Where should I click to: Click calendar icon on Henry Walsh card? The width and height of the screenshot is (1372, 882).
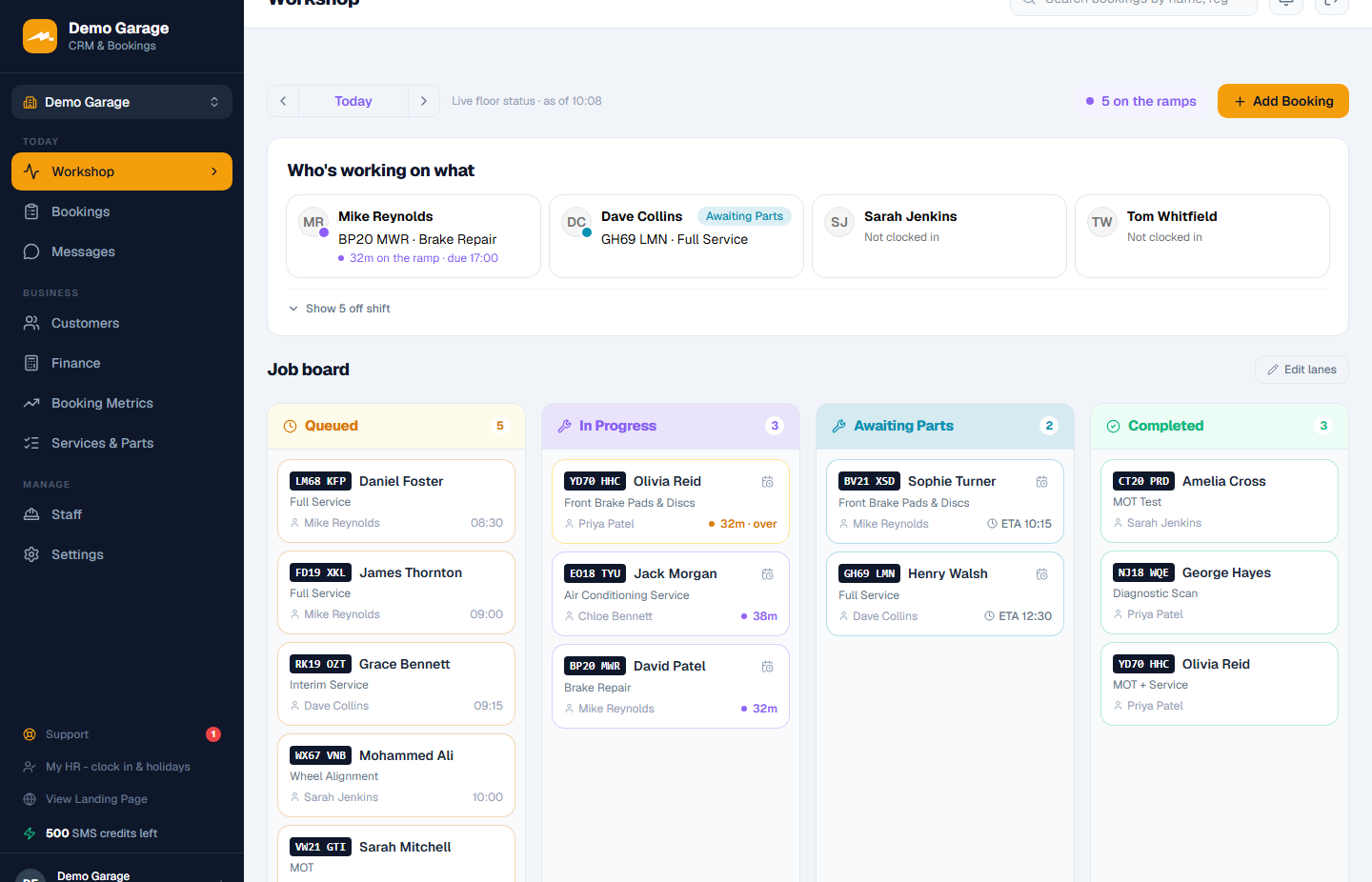pos(1042,574)
